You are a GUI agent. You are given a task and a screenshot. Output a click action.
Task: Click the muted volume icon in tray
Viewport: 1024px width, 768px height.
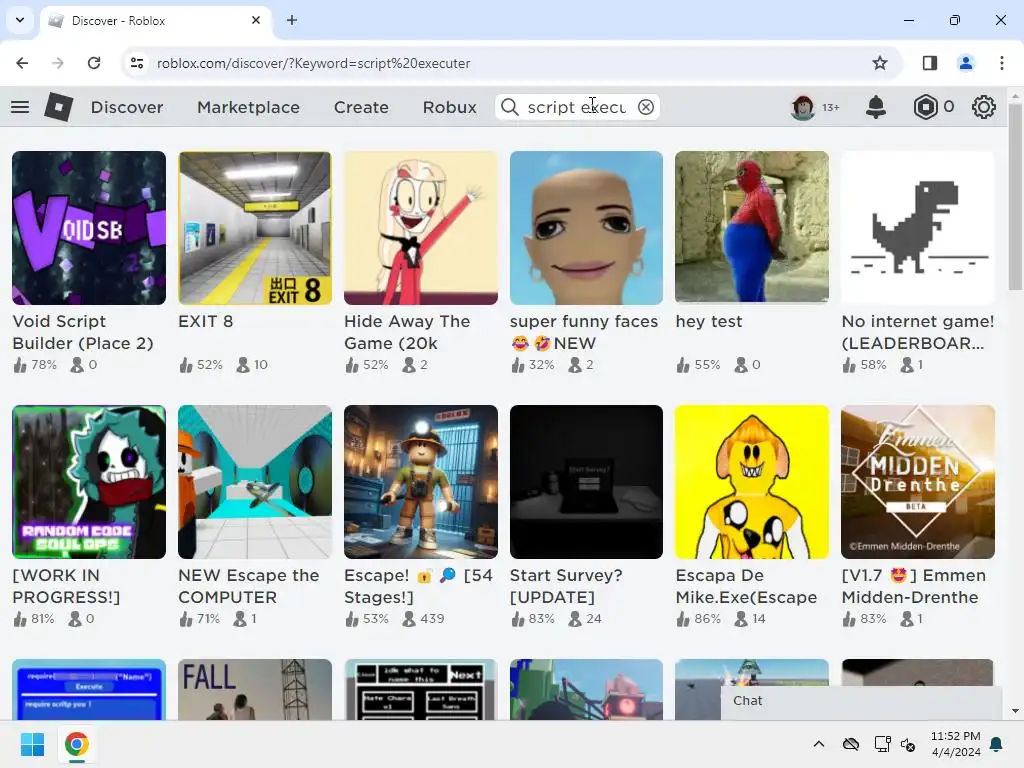tap(908, 744)
